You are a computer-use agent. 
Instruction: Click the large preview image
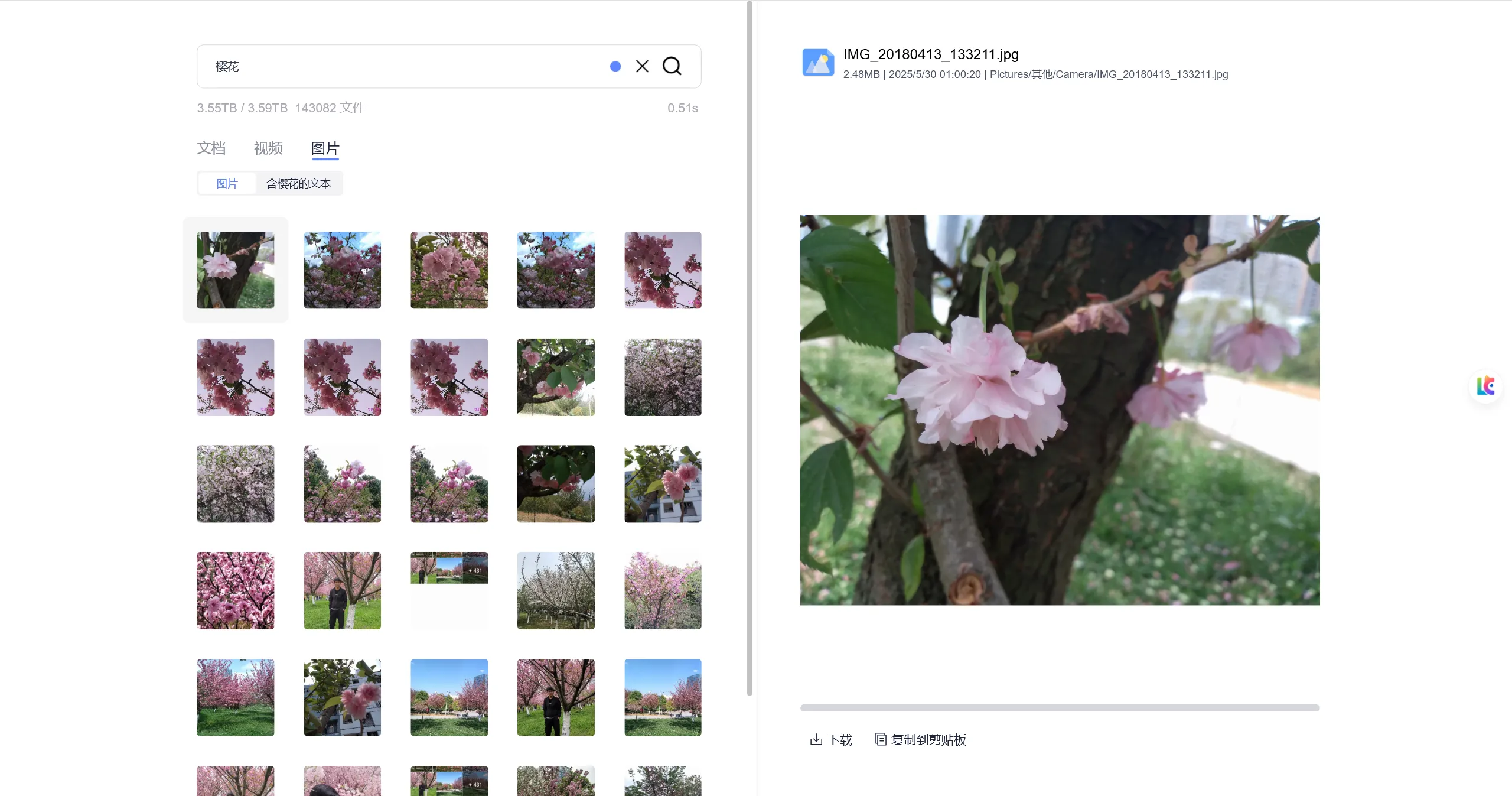1060,410
